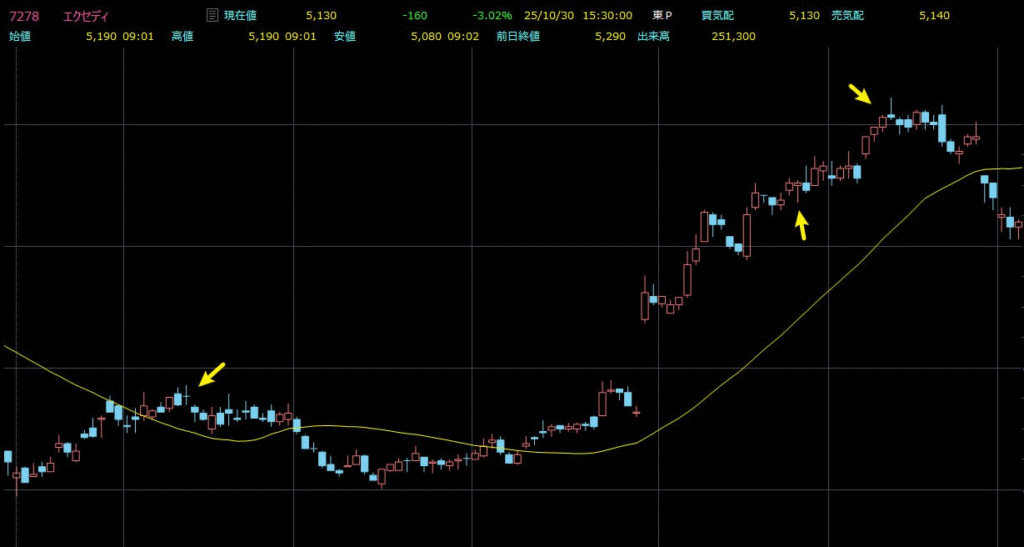
Task: Select the stock code 7278
Action: (x=24, y=15)
